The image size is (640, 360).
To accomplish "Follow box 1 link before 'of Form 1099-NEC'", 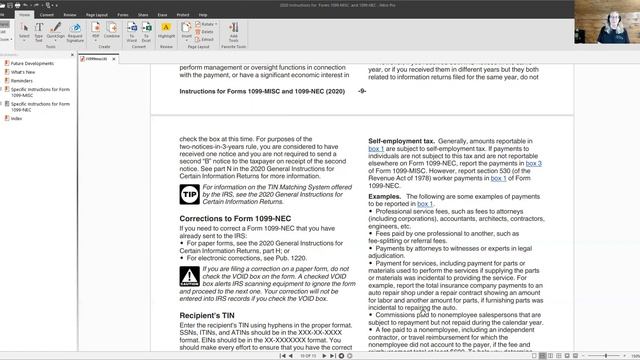I will click(498, 178).
